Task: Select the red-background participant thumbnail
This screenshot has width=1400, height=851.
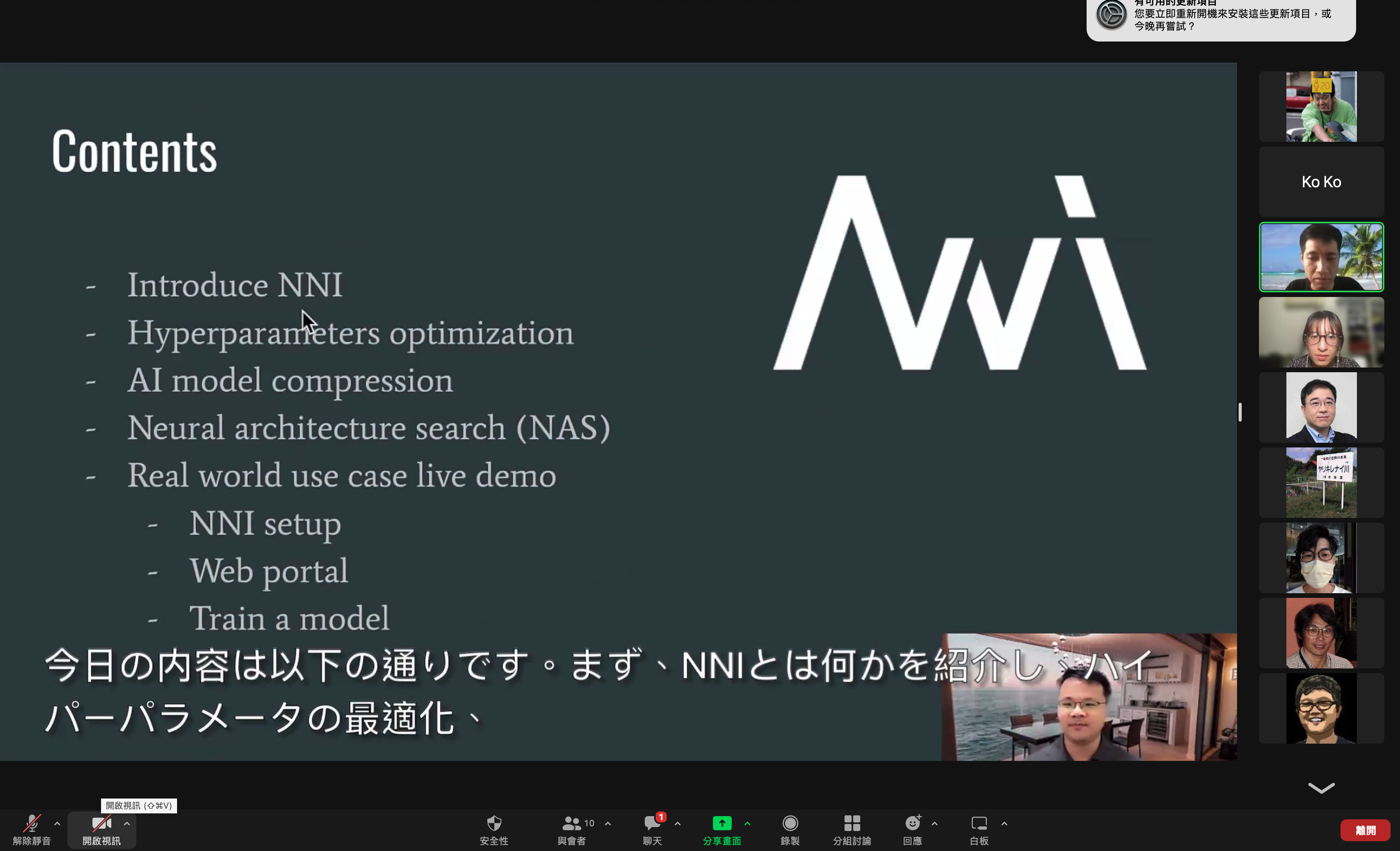Action: (1322, 633)
